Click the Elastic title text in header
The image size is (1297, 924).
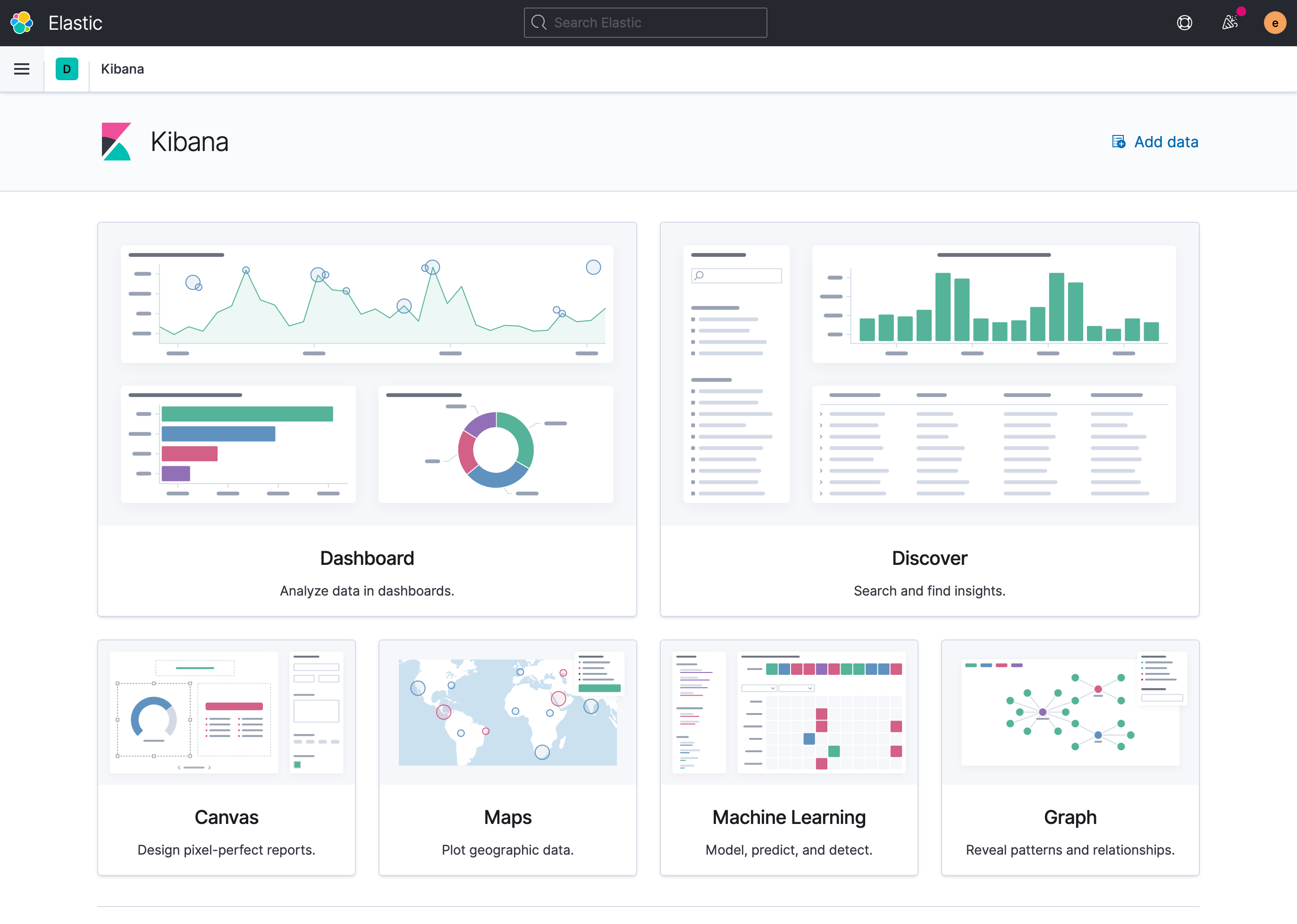(75, 23)
